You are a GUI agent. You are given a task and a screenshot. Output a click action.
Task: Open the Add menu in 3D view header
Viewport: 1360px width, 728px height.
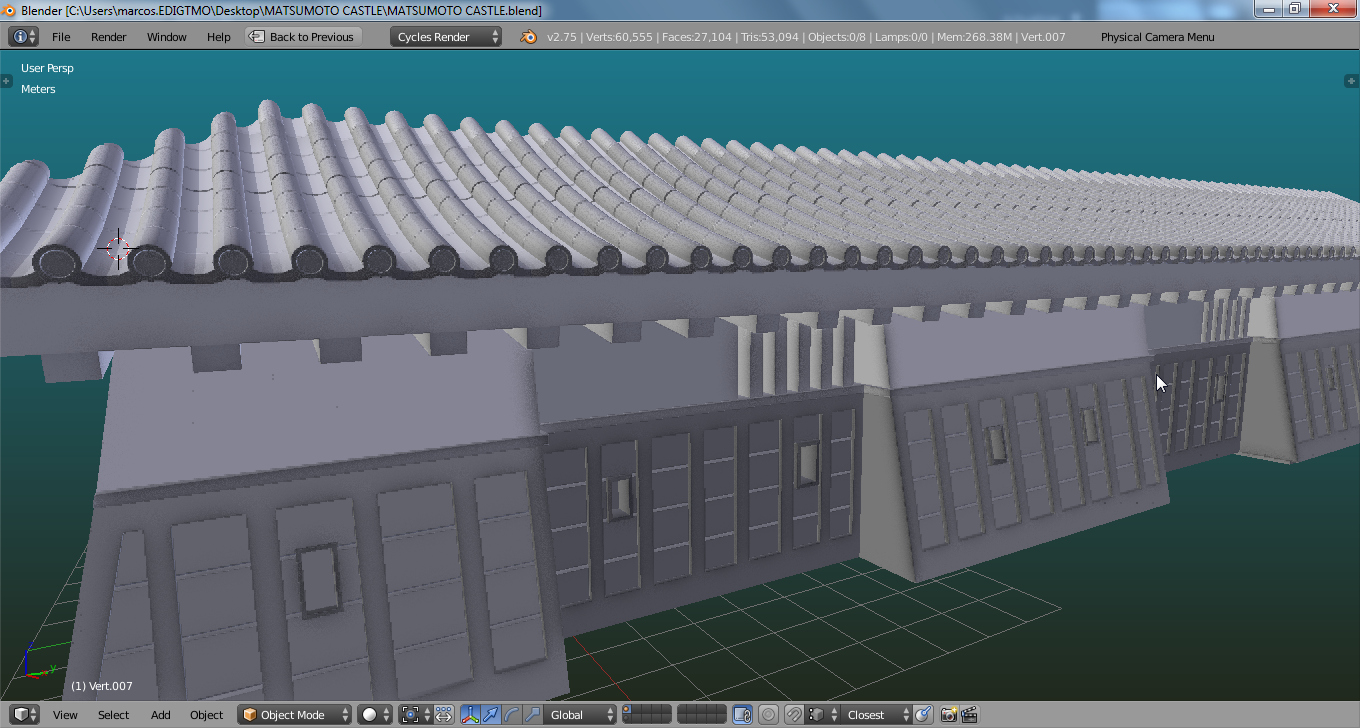160,715
